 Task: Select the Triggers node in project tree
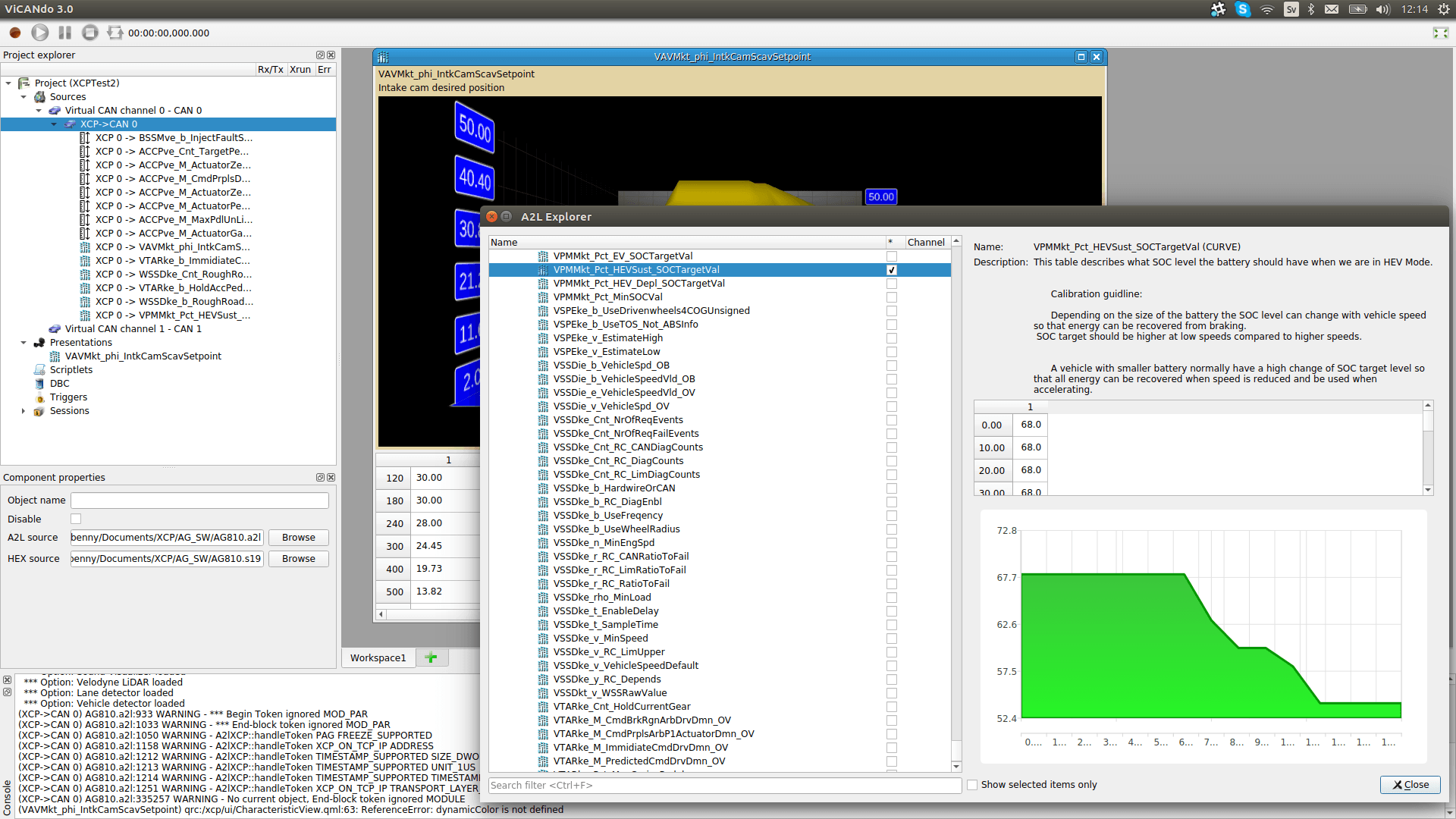pos(68,397)
